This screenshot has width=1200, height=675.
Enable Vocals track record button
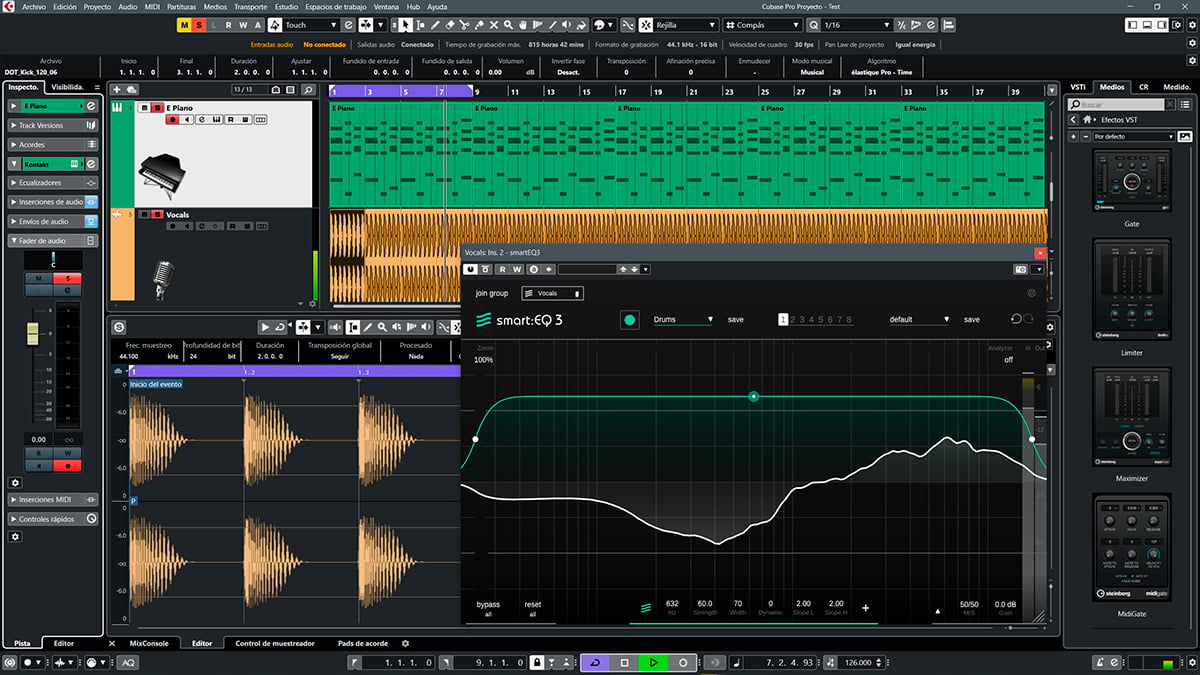[173, 226]
